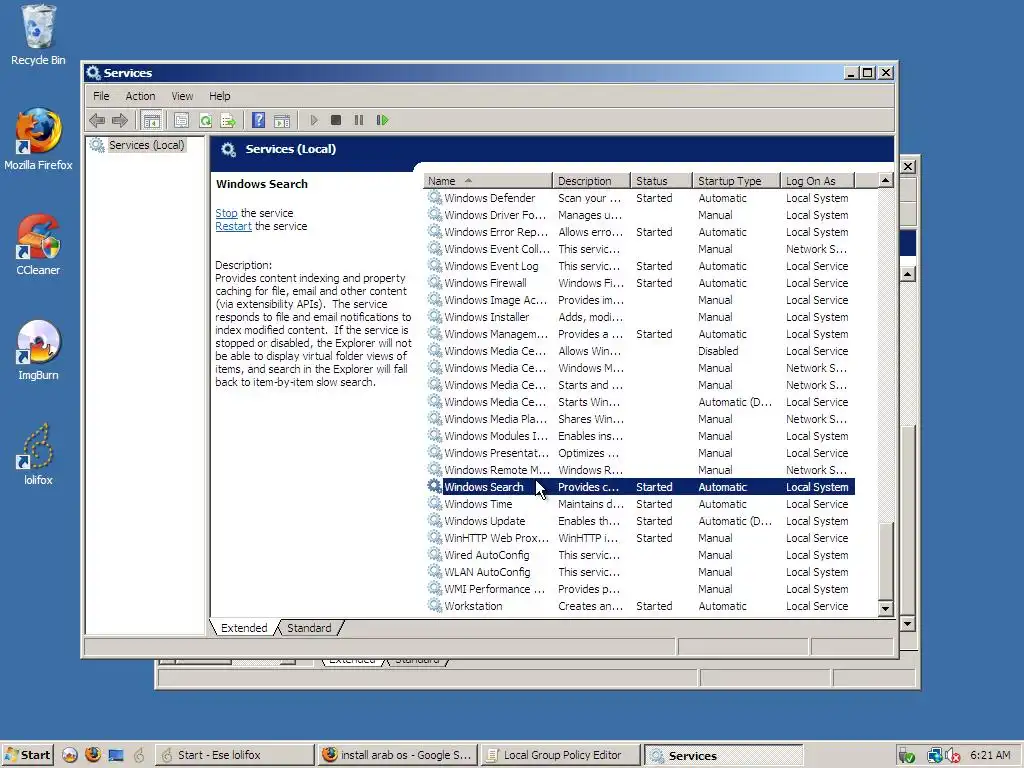Click the services list scroll down arrow
Screen dimensions: 1024x768
click(x=886, y=608)
